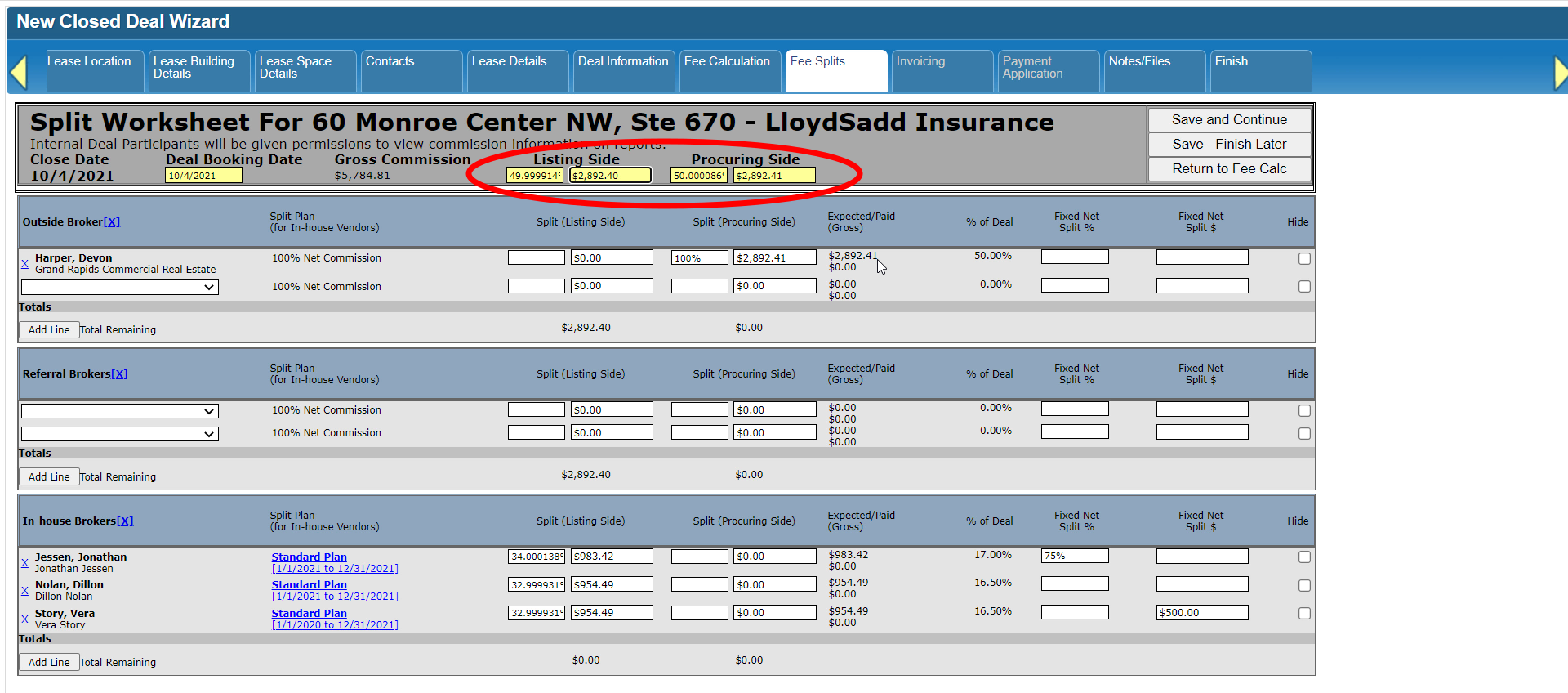Remove Jonathan Jessen row using X
This screenshot has width=1568, height=693.
click(24, 563)
